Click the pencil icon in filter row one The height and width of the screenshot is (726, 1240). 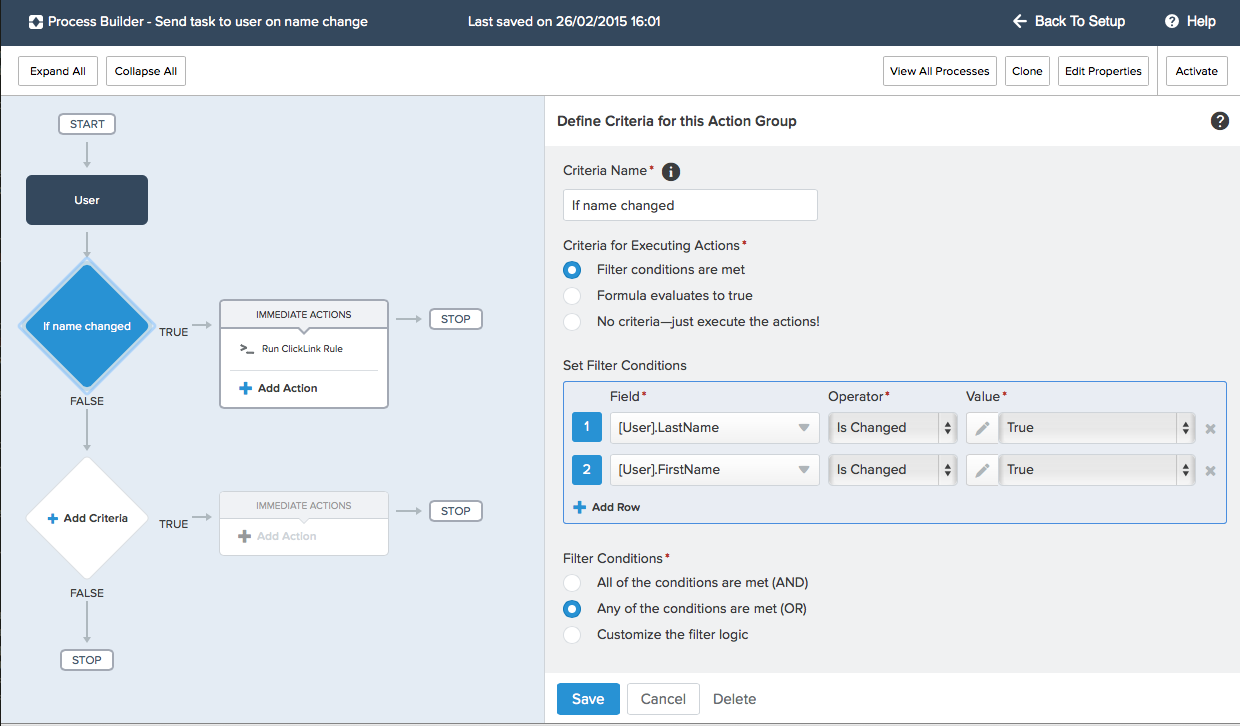pos(981,427)
